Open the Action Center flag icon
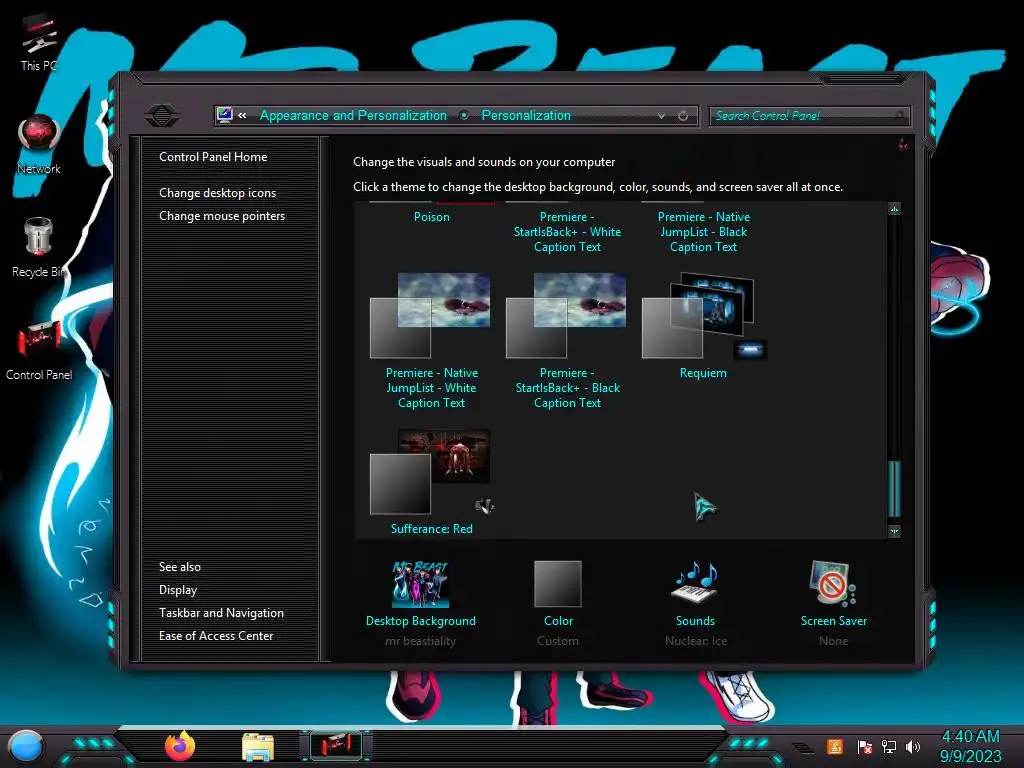 coord(865,746)
